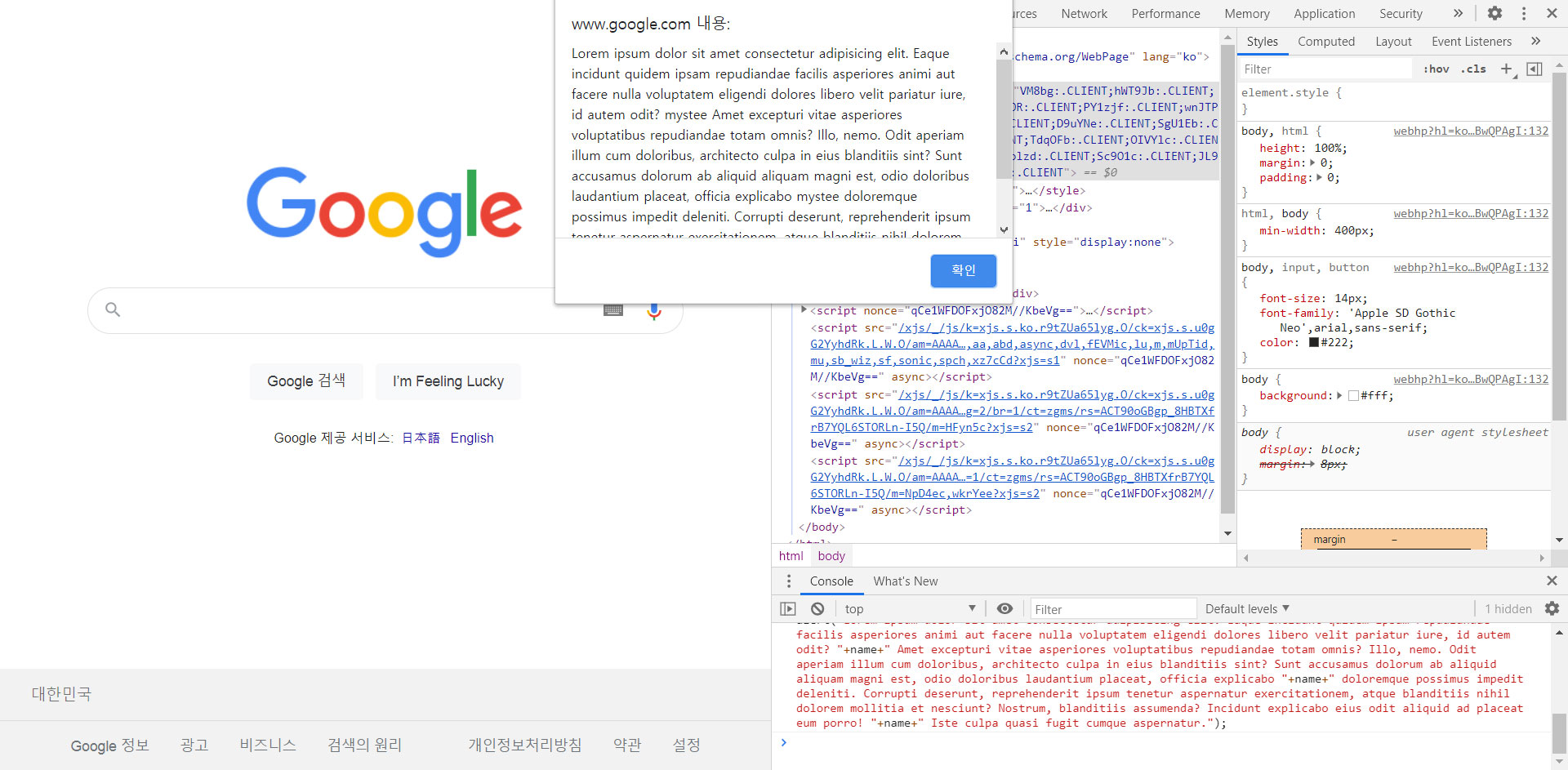Click the magnifier icon in Google search box
Viewport: 1568px width, 770px height.
click(113, 309)
